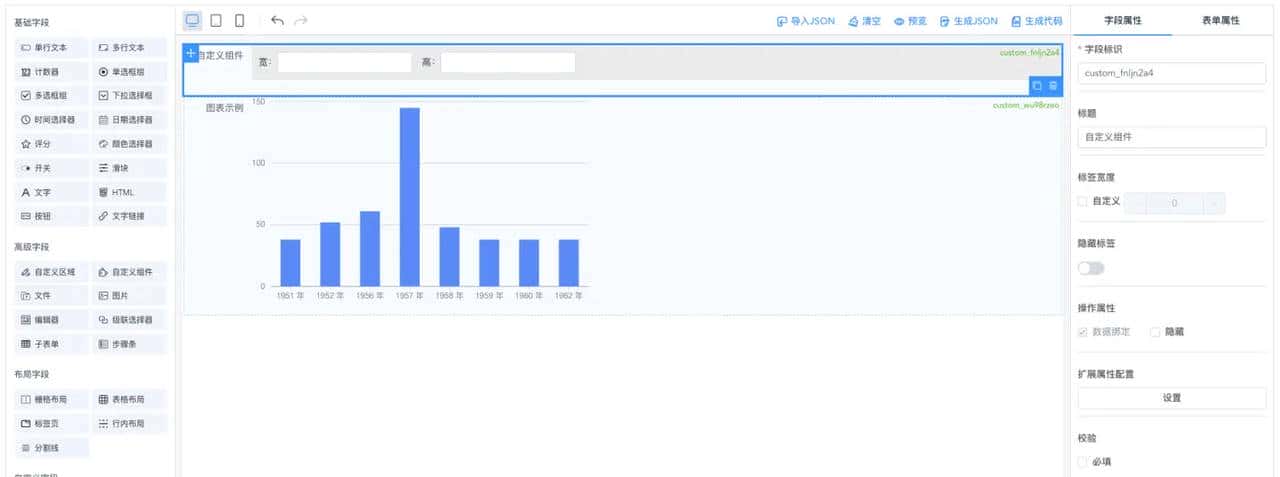1280x477 pixels.
Task: Add 级联选择器 field
Action: (x=129, y=320)
